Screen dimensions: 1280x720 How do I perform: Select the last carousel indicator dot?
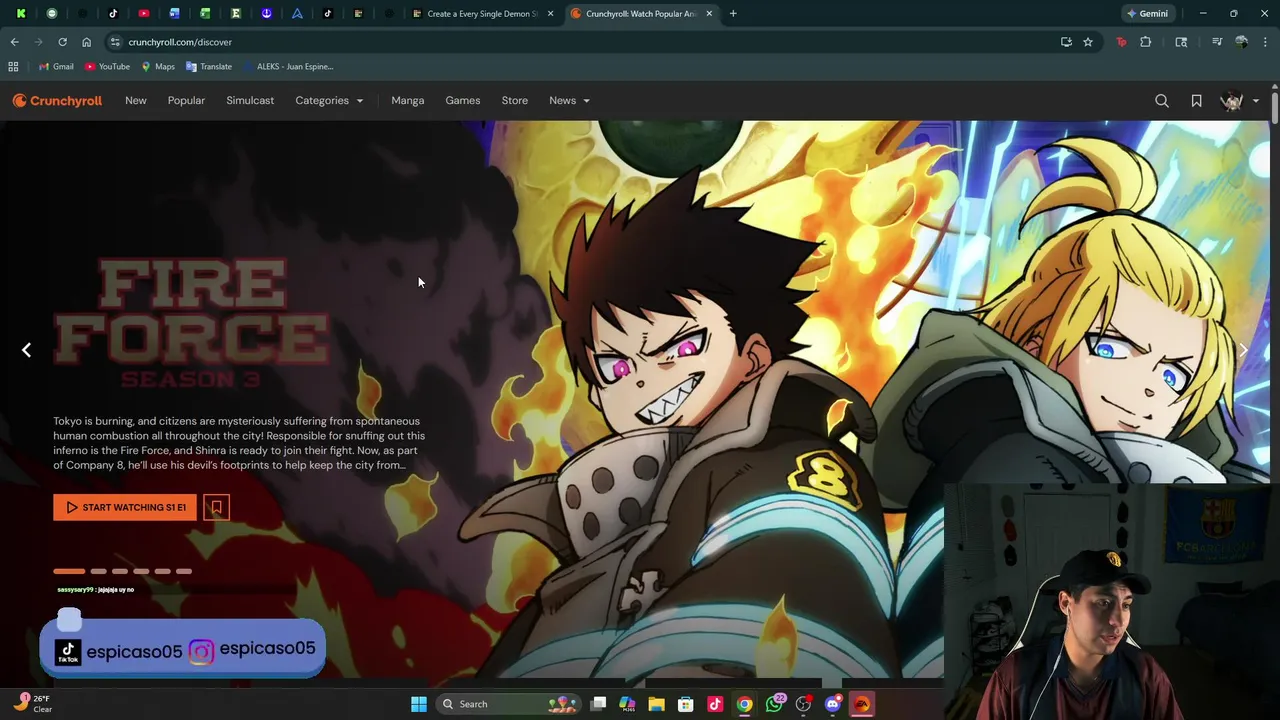tap(184, 571)
